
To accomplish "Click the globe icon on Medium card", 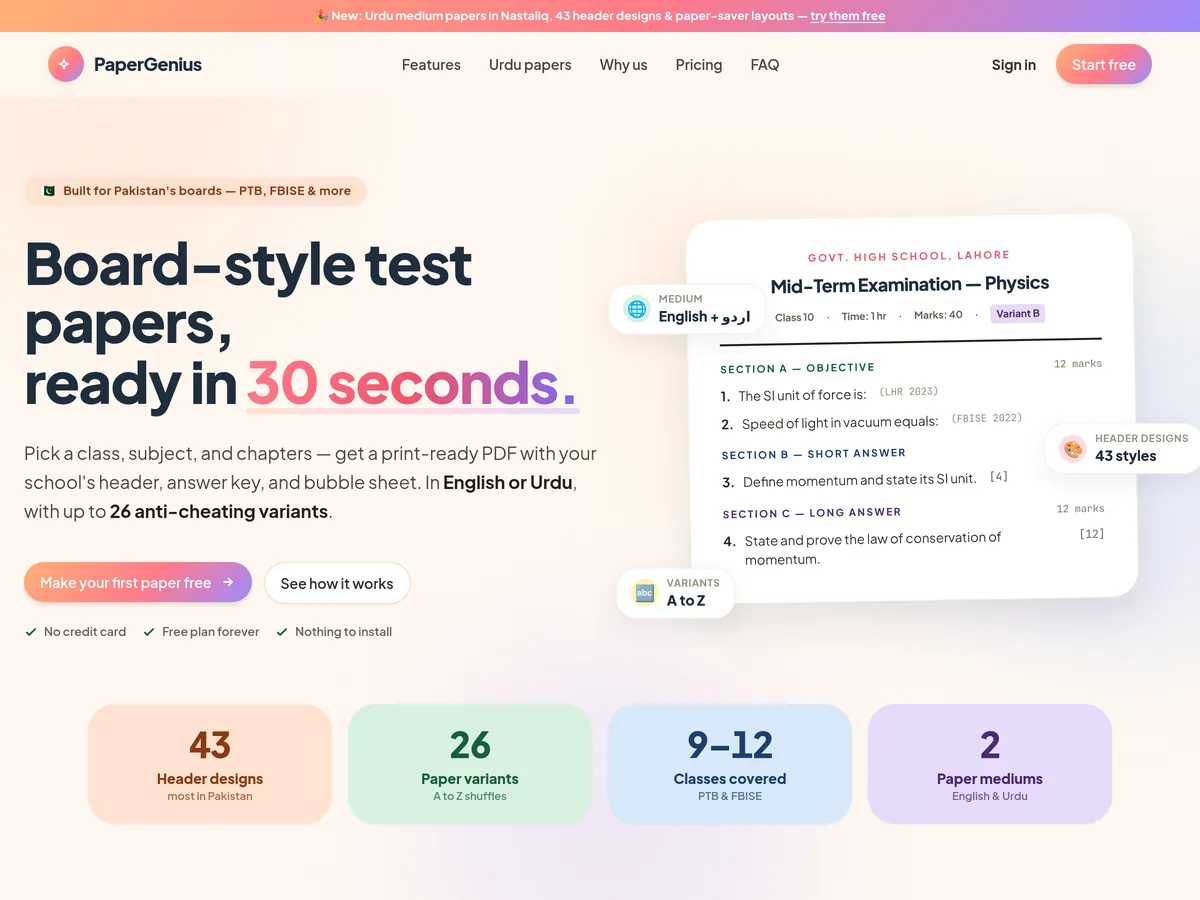I will point(637,308).
